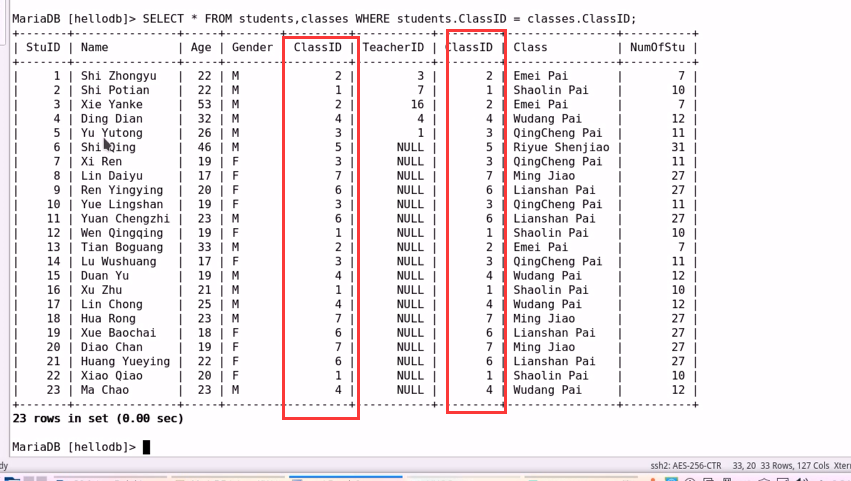Click the Age value 46
851x481 pixels.
tap(204, 147)
